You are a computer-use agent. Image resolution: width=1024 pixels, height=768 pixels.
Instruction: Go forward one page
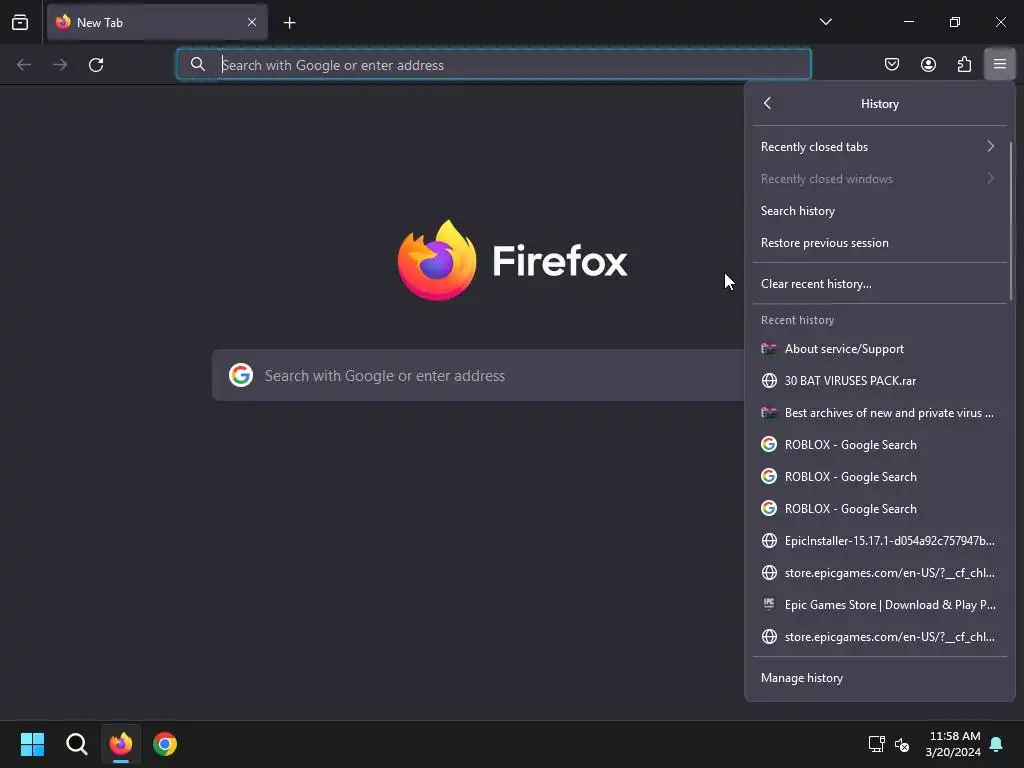coord(60,65)
